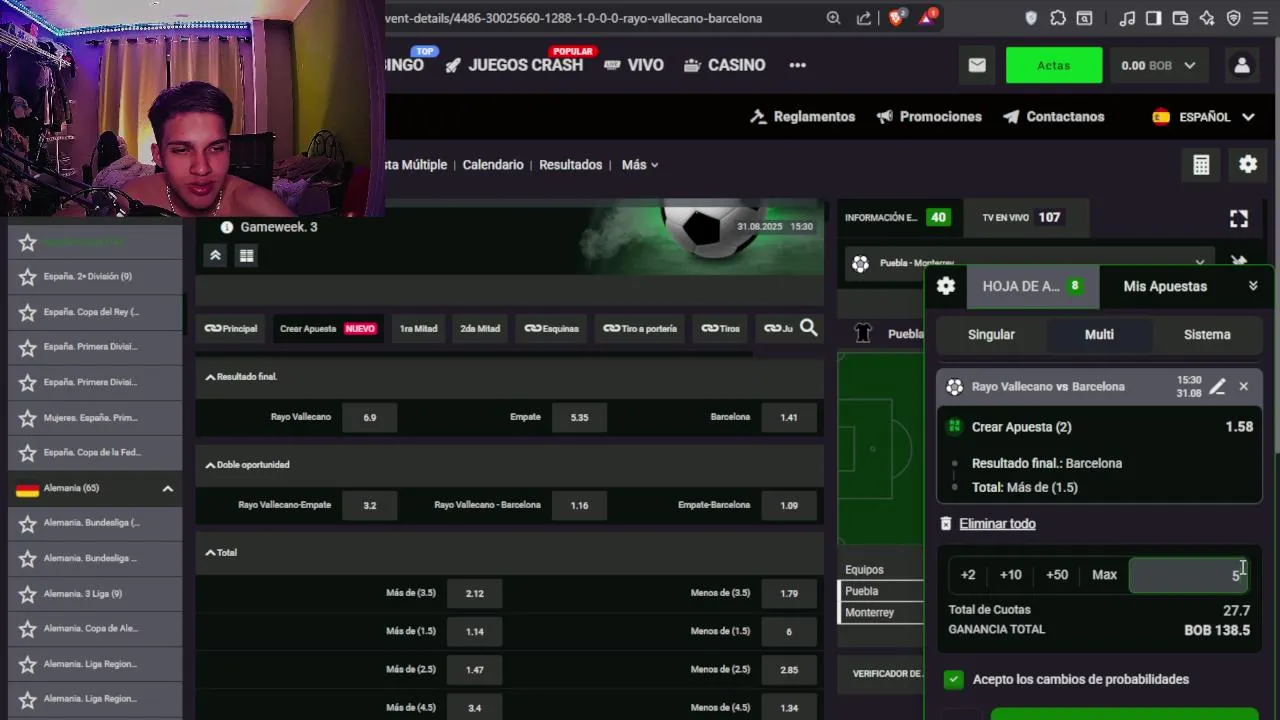This screenshot has width=1280, height=720.
Task: Click the trash icon next to Eliminar todo
Action: tap(946, 524)
